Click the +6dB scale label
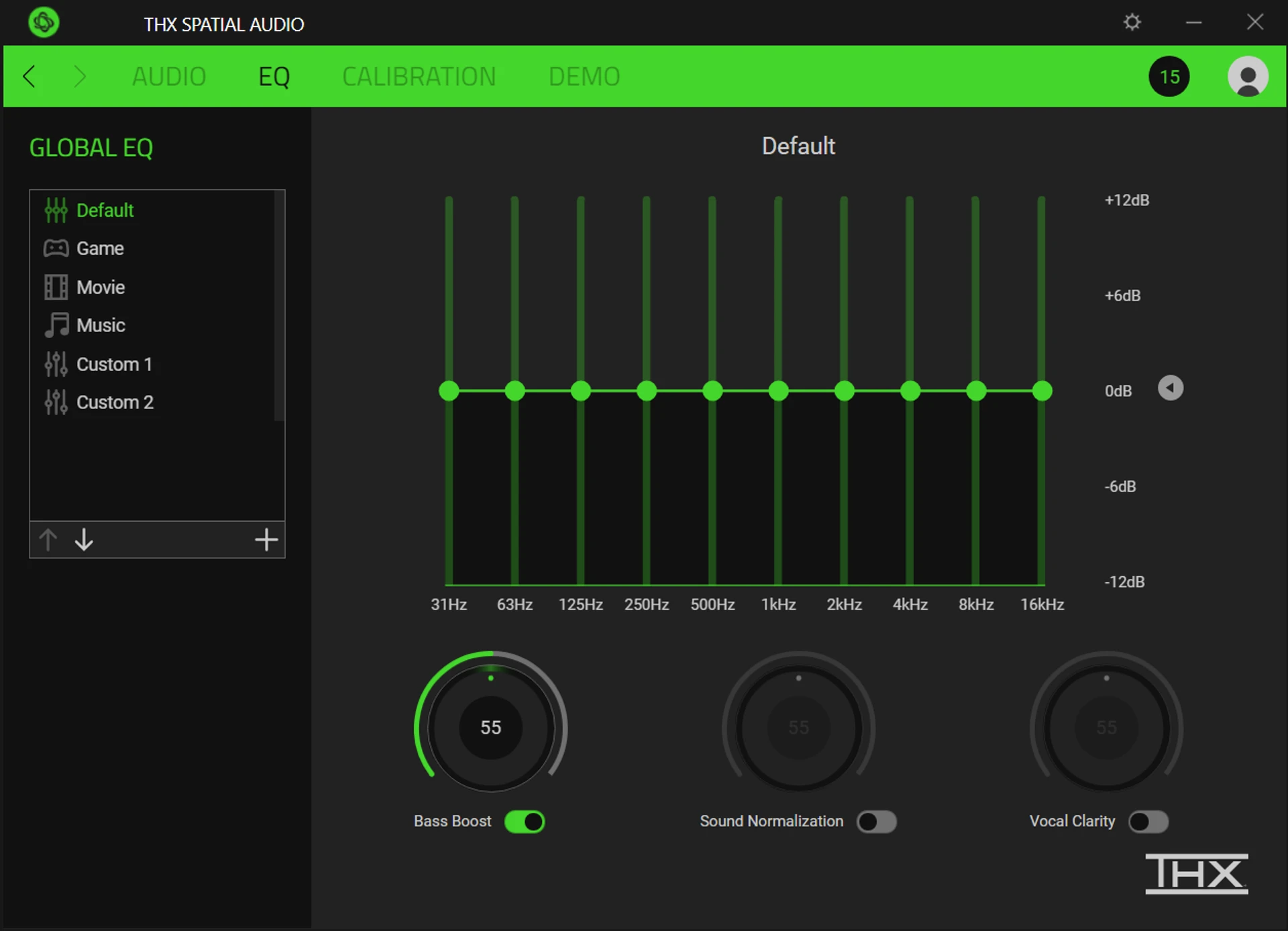This screenshot has width=1288, height=931. [x=1122, y=296]
